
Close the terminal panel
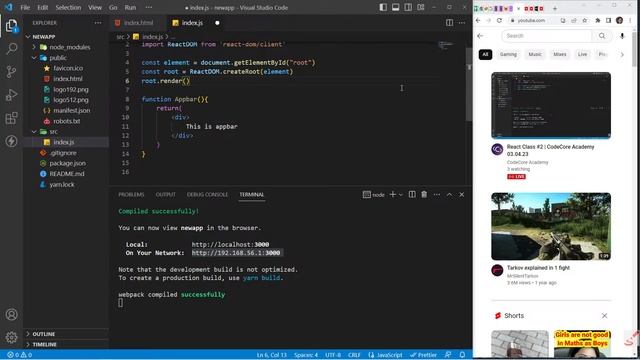coord(462,195)
